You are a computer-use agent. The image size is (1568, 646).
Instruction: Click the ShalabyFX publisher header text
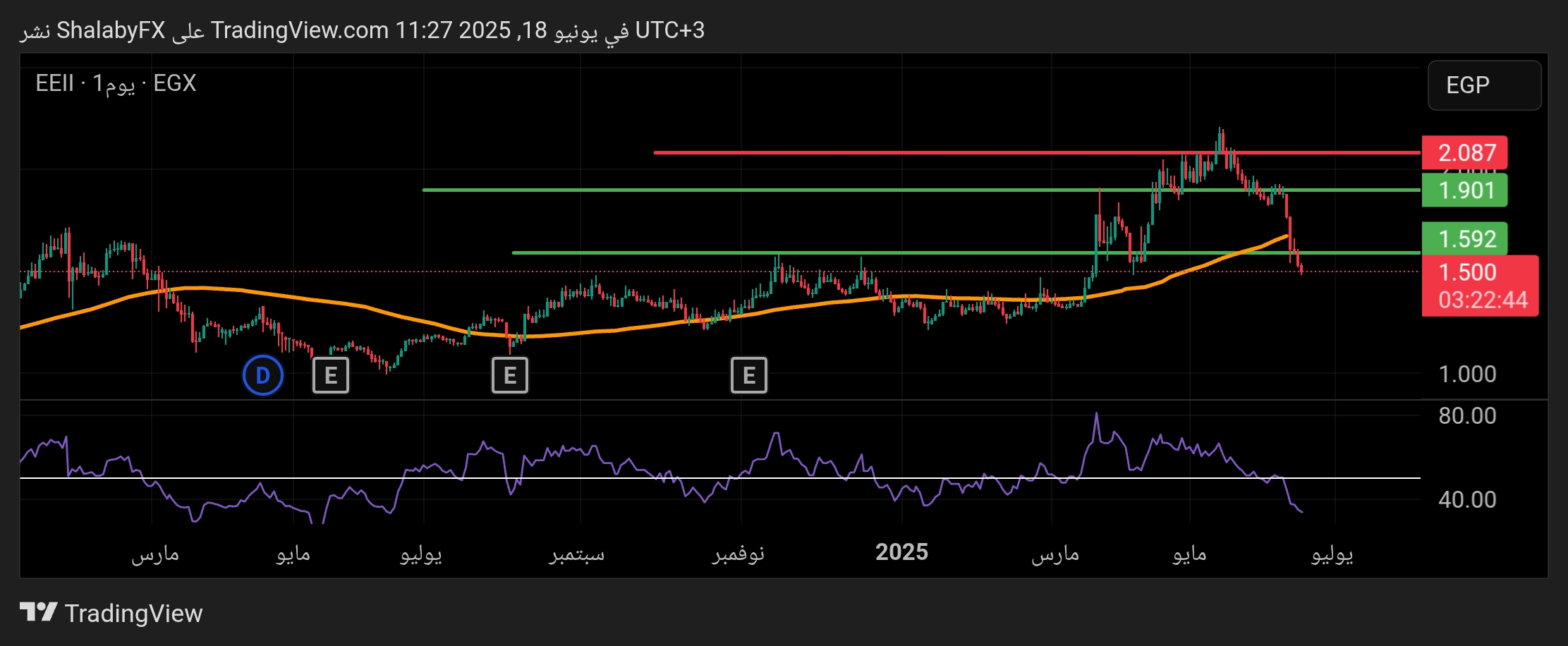[x=111, y=30]
